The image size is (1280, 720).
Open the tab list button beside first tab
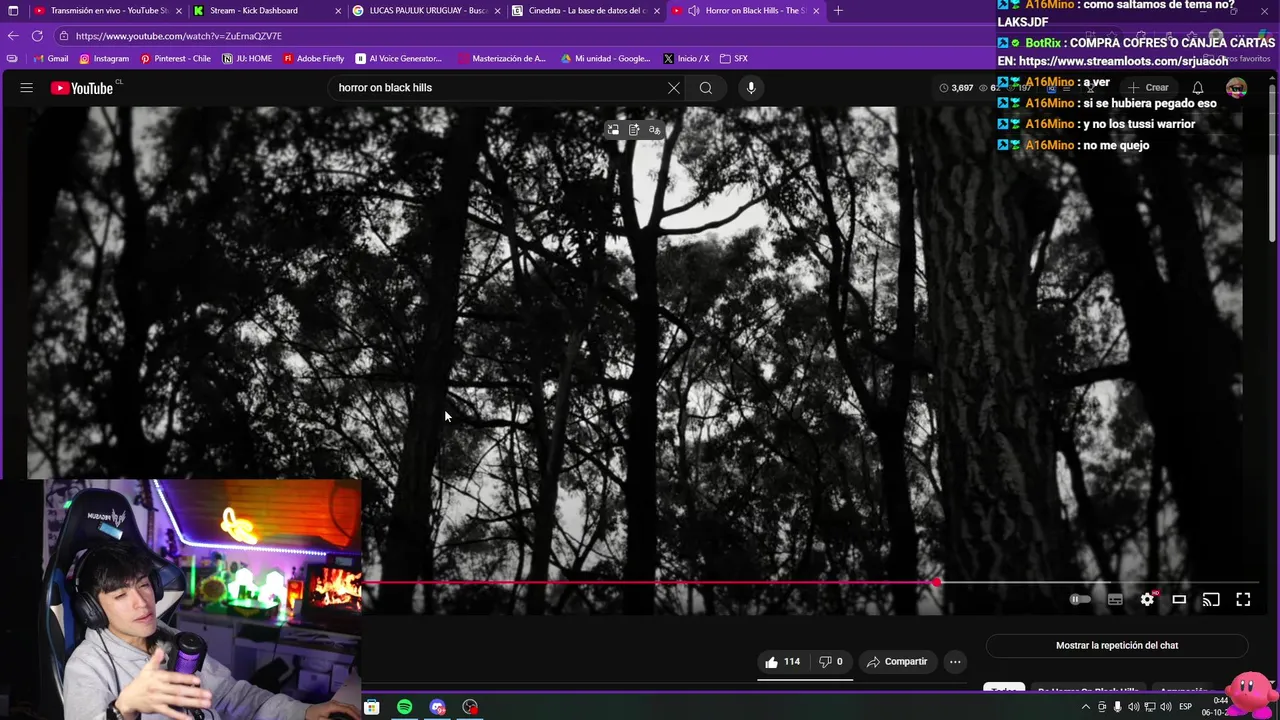point(11,11)
